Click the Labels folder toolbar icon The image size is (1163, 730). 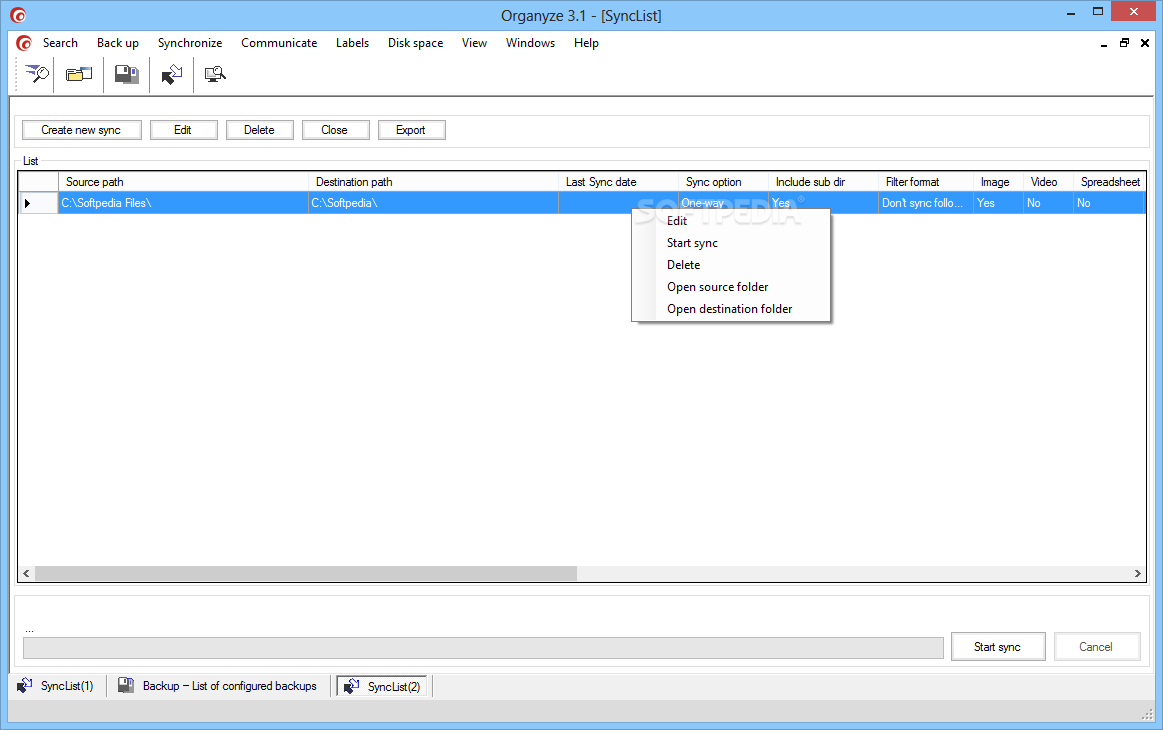point(79,74)
